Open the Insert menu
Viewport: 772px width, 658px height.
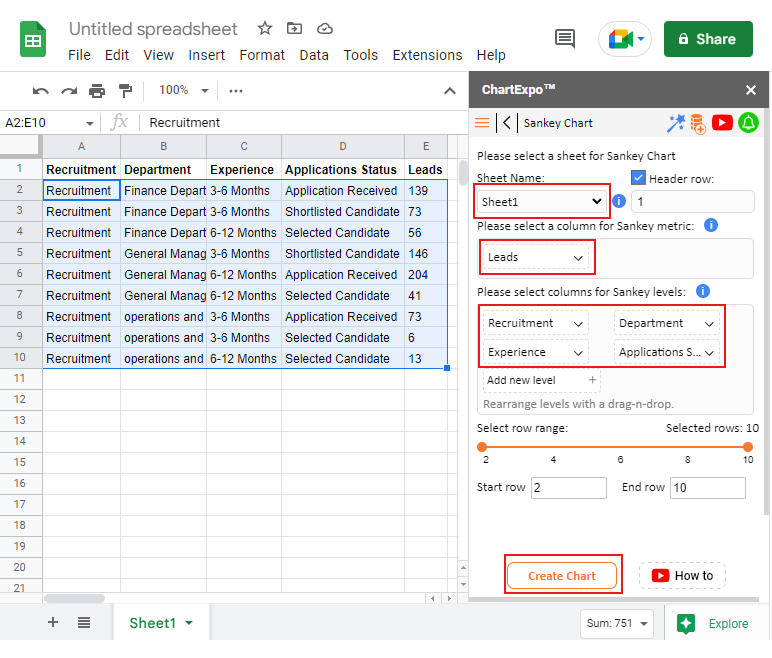[x=206, y=55]
